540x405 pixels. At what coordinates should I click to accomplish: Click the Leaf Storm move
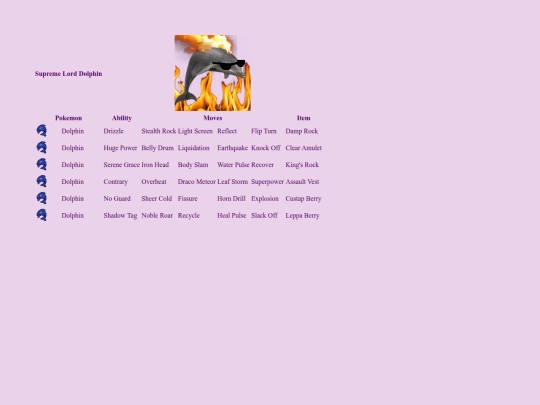click(232, 182)
